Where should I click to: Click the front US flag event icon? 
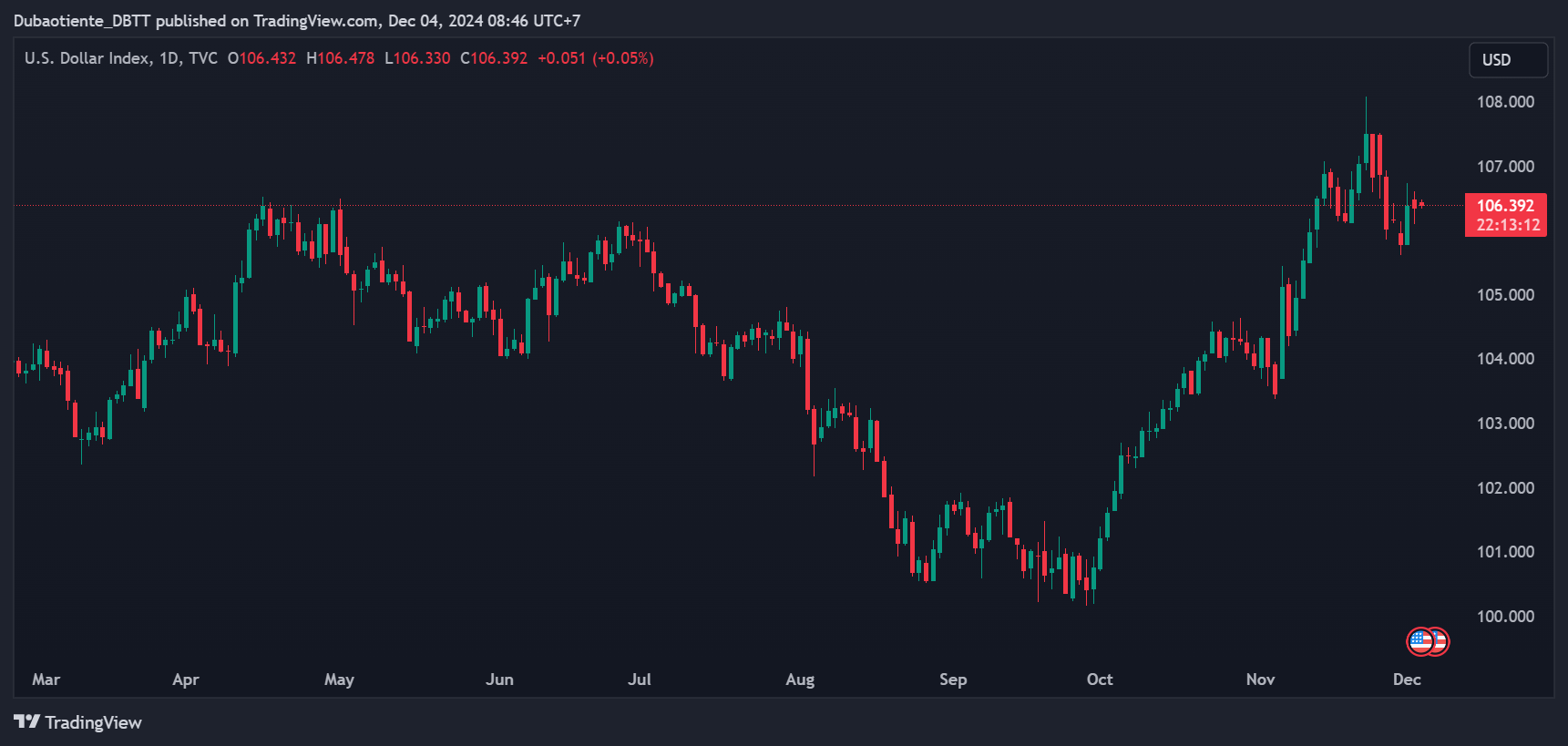tap(1420, 641)
